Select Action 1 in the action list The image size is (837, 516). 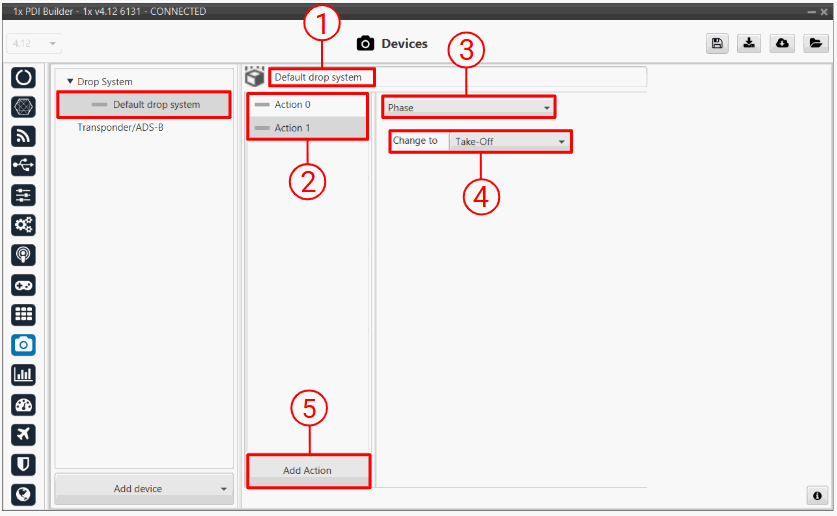point(307,128)
